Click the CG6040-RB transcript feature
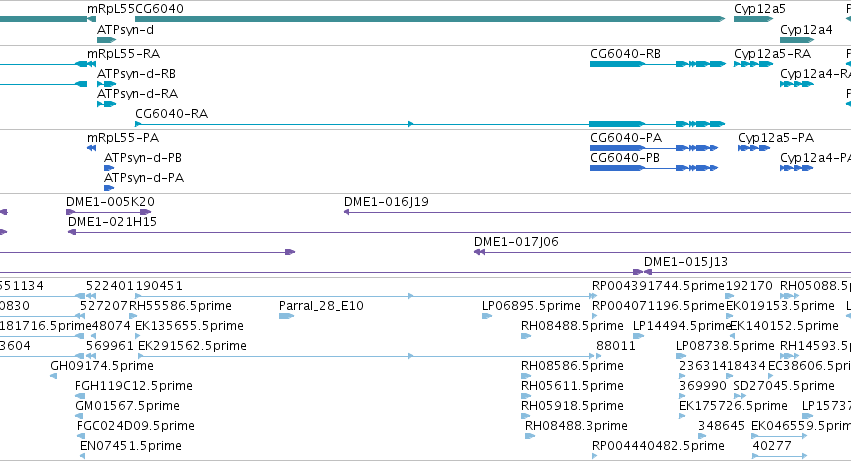This screenshot has width=851, height=461. (x=658, y=64)
